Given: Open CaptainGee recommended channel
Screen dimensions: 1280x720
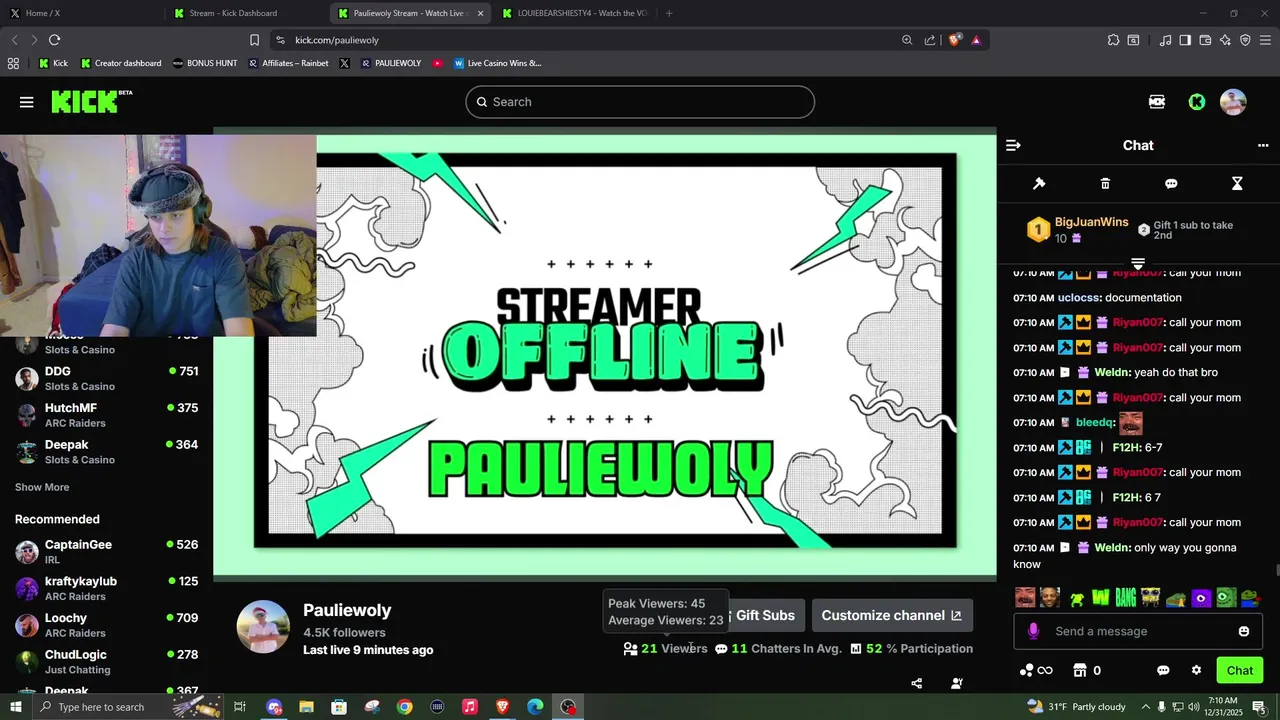Looking at the screenshot, I should coord(106,552).
